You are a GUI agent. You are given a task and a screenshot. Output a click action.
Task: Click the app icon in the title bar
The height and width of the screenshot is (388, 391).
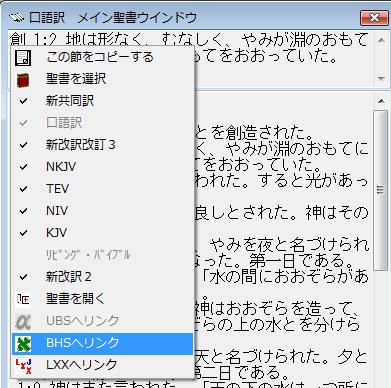pos(16,17)
